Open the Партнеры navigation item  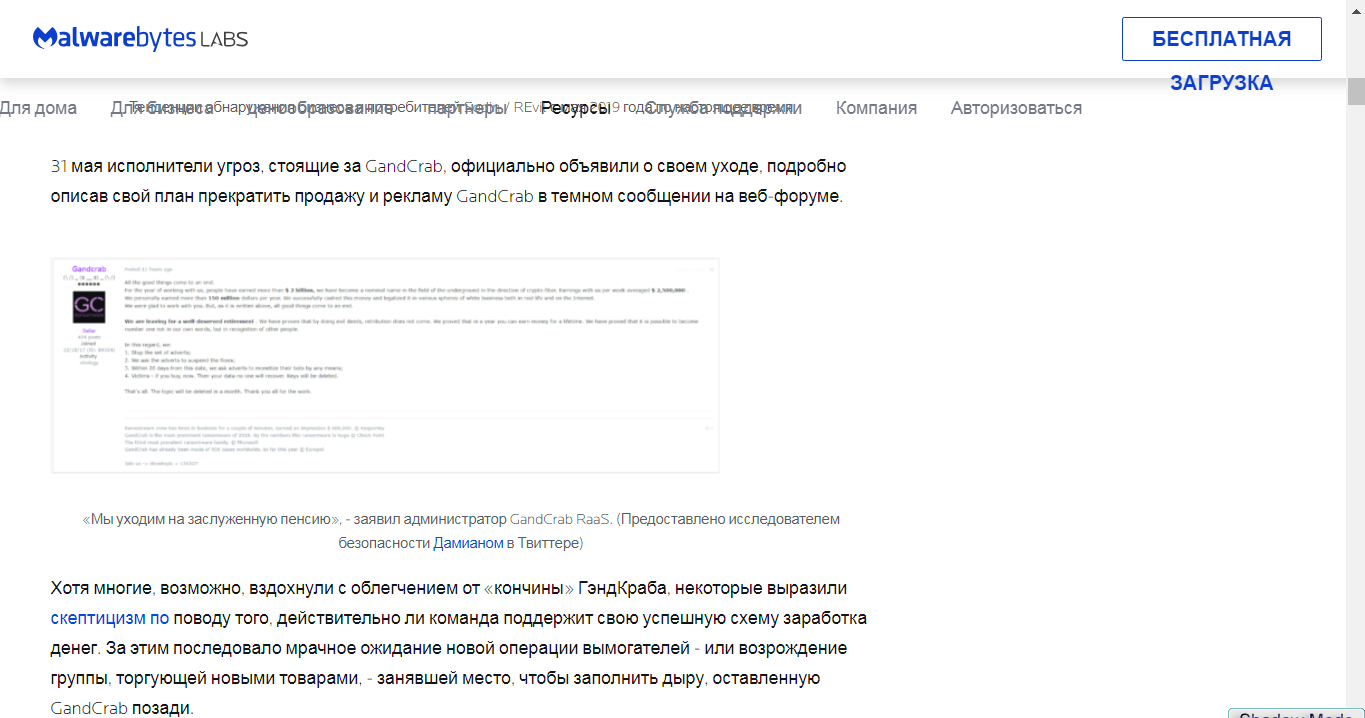467,108
